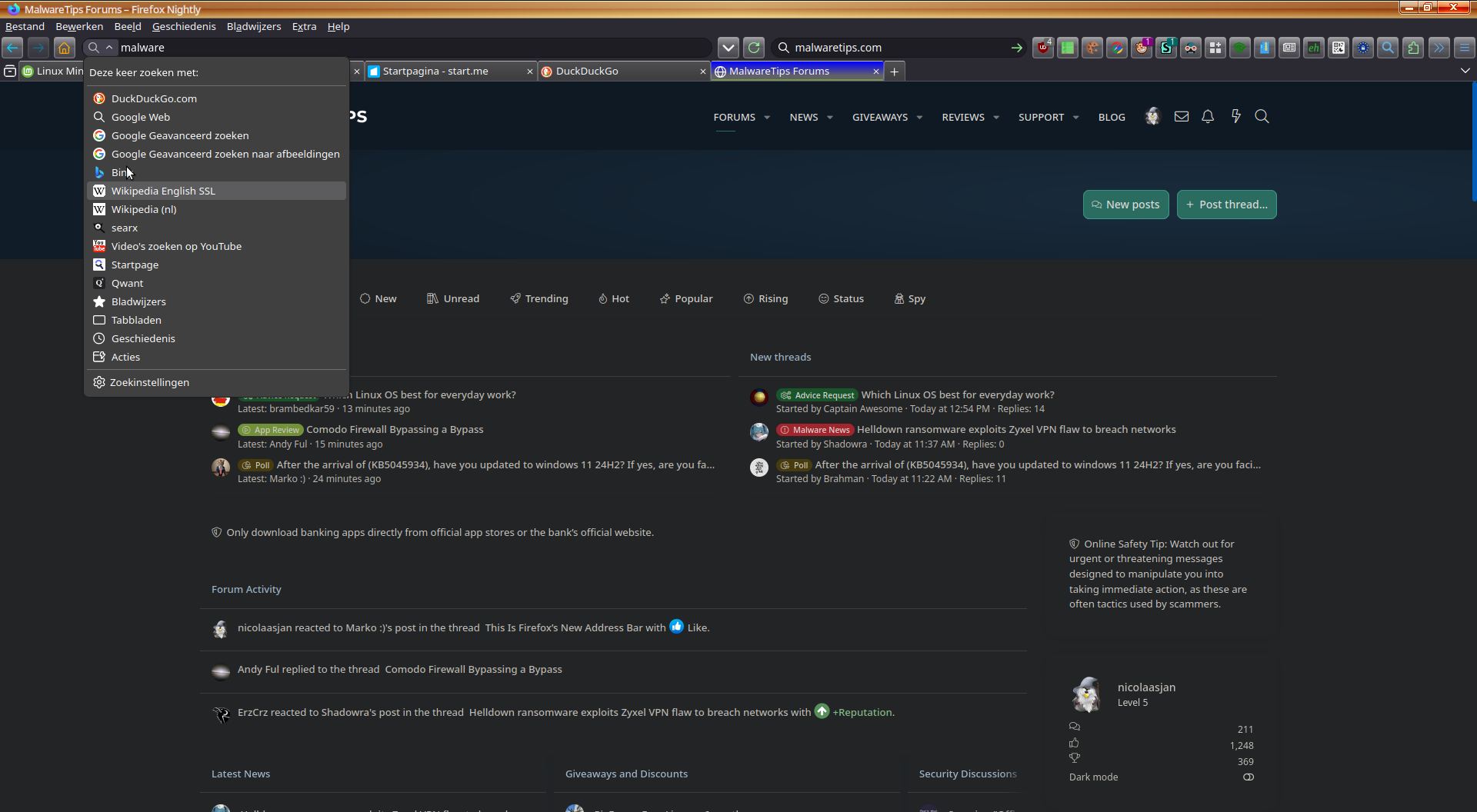Viewport: 1477px width, 812px height.
Task: Open the blue magnifier toolbar extension icon
Action: [x=1388, y=48]
